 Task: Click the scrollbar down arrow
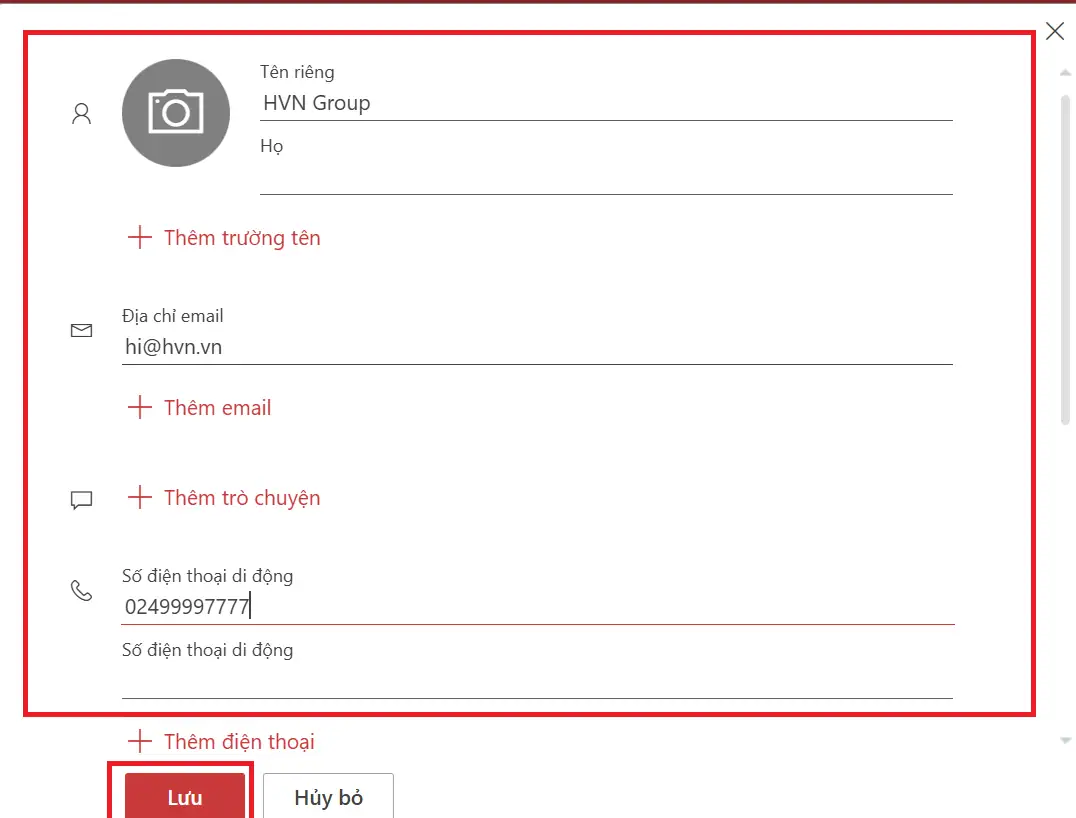point(1065,740)
